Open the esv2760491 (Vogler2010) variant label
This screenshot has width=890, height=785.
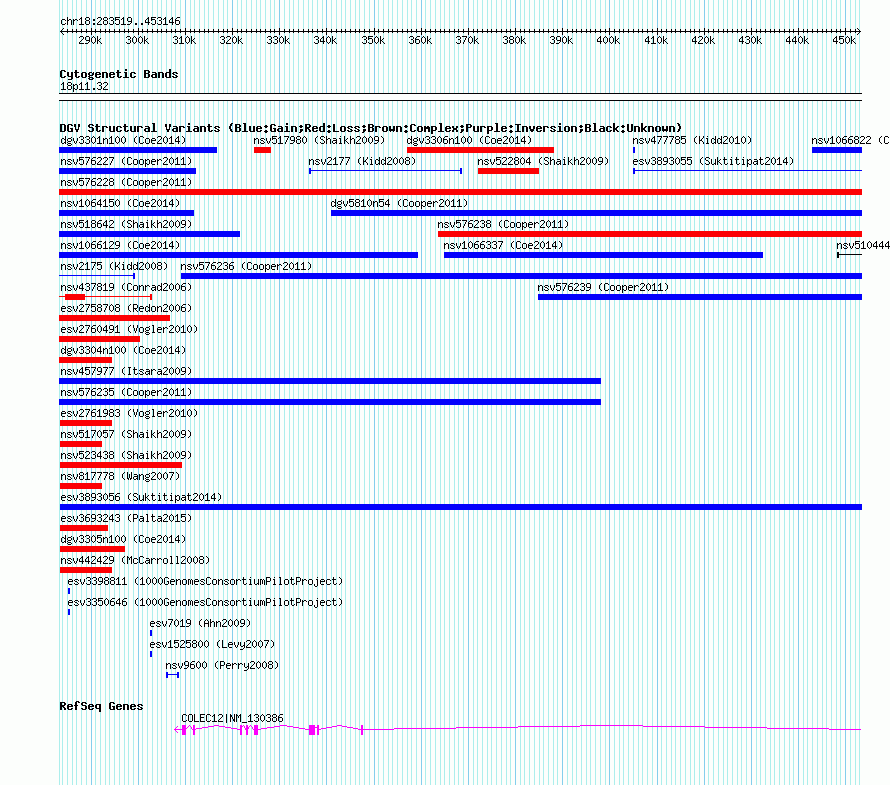click(x=129, y=329)
